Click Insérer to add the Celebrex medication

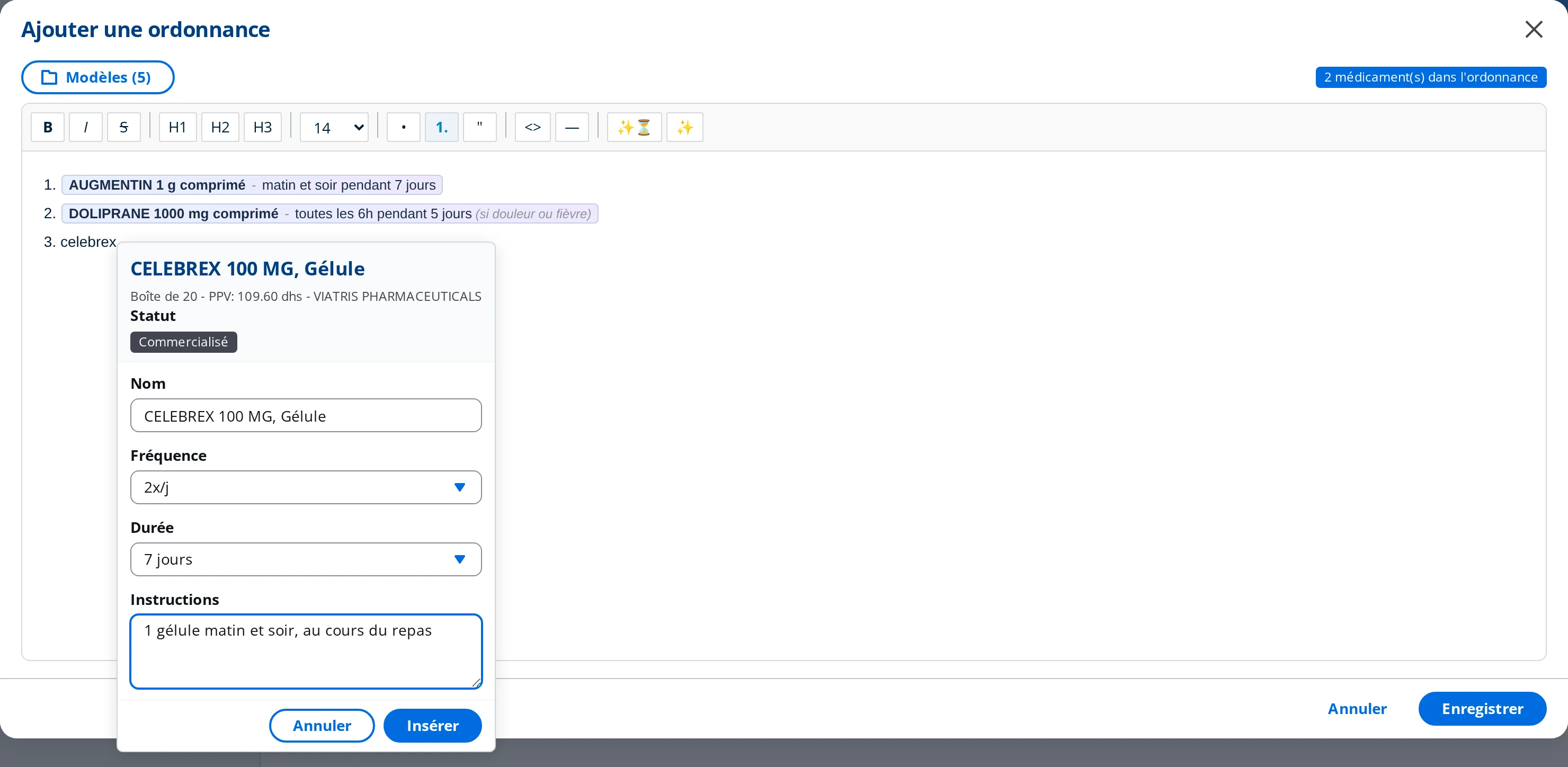[x=433, y=726]
